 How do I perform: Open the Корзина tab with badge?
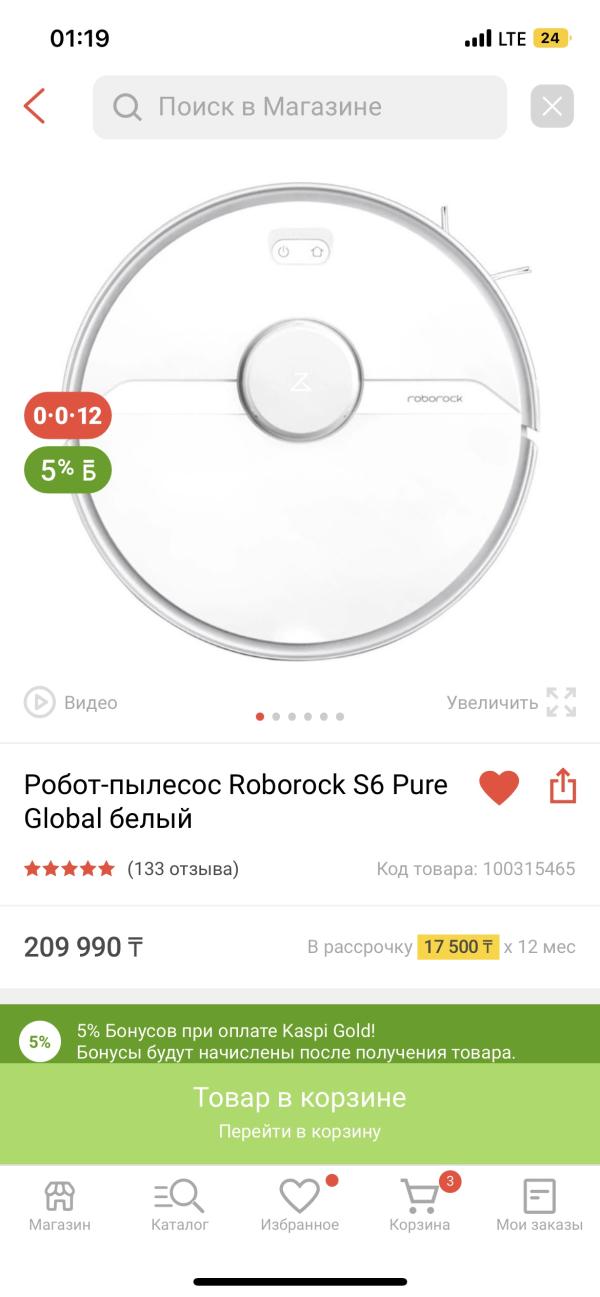coord(420,1205)
